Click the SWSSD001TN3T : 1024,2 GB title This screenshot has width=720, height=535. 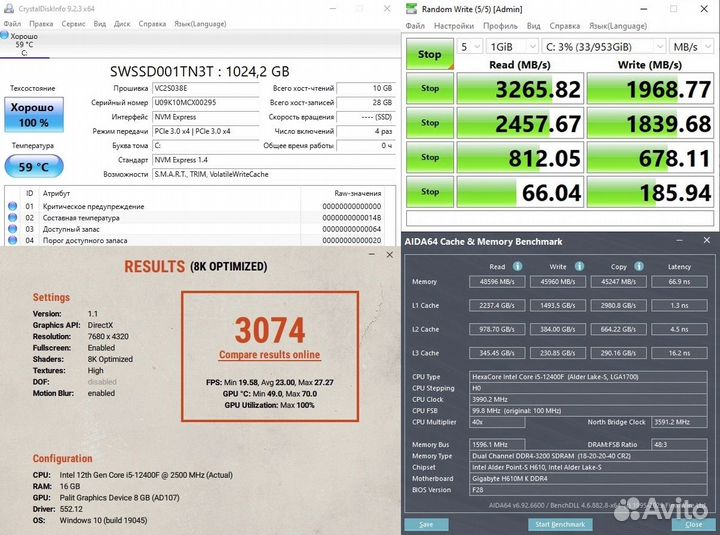click(200, 72)
